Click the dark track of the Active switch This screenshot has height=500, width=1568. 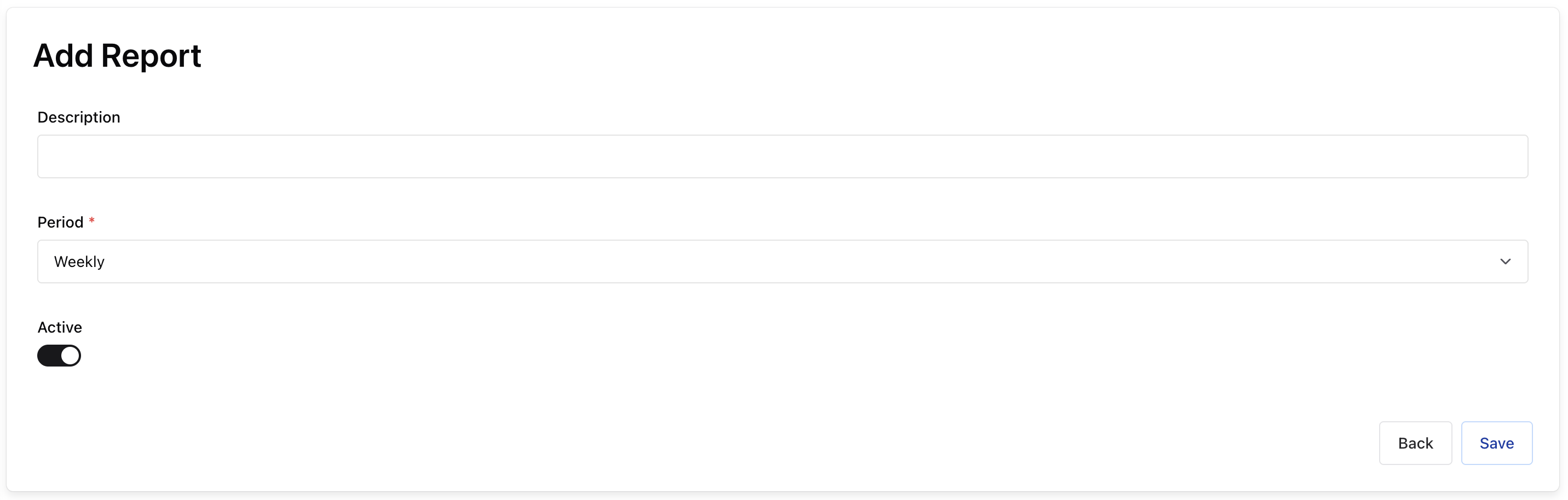[x=49, y=356]
